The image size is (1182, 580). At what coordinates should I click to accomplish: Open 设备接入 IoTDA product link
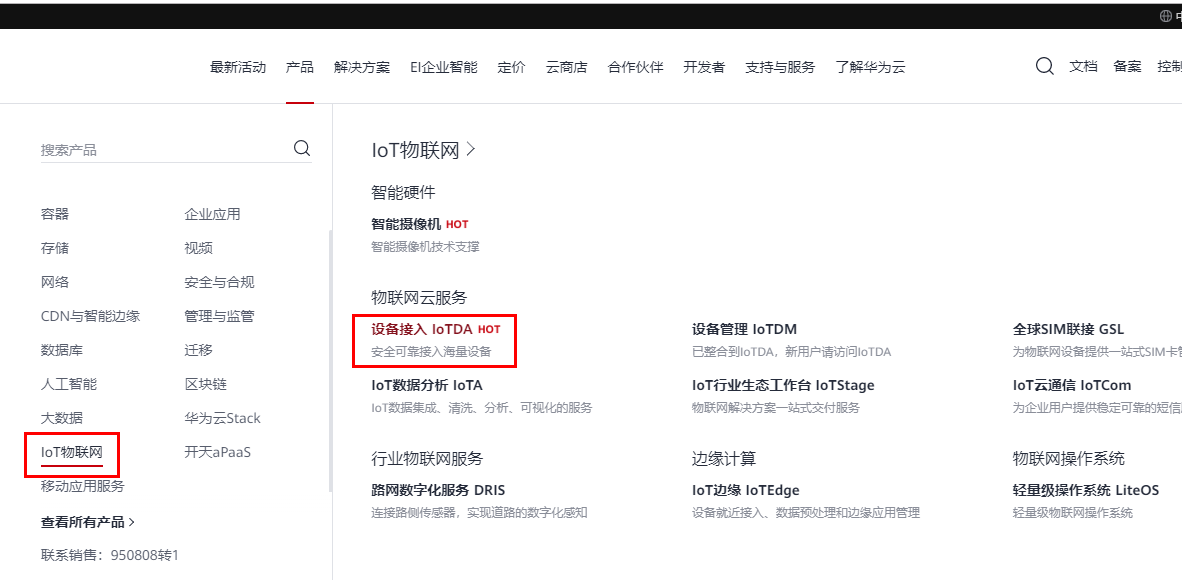tap(422, 329)
